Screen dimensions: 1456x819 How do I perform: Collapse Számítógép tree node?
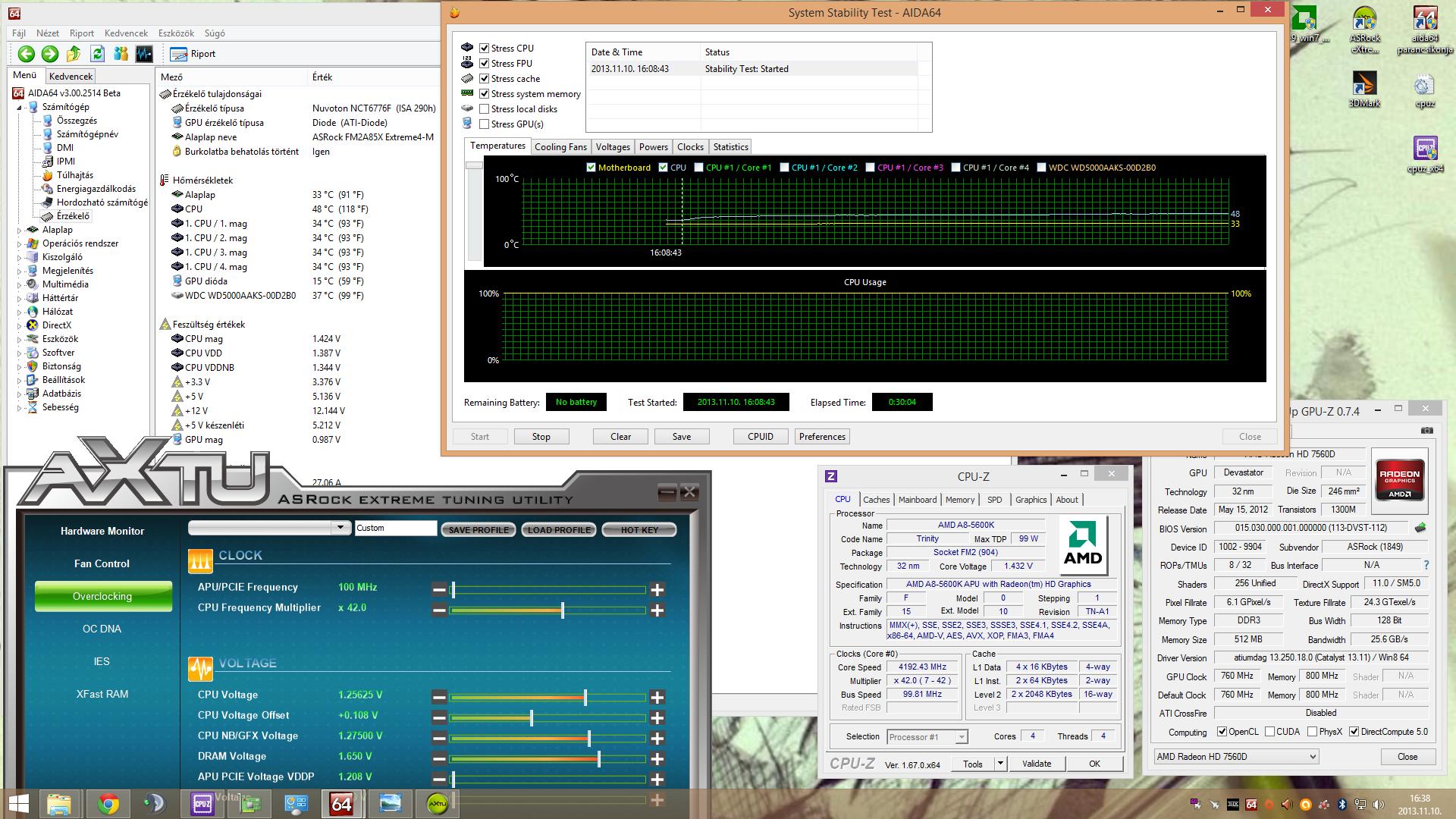click(20, 108)
